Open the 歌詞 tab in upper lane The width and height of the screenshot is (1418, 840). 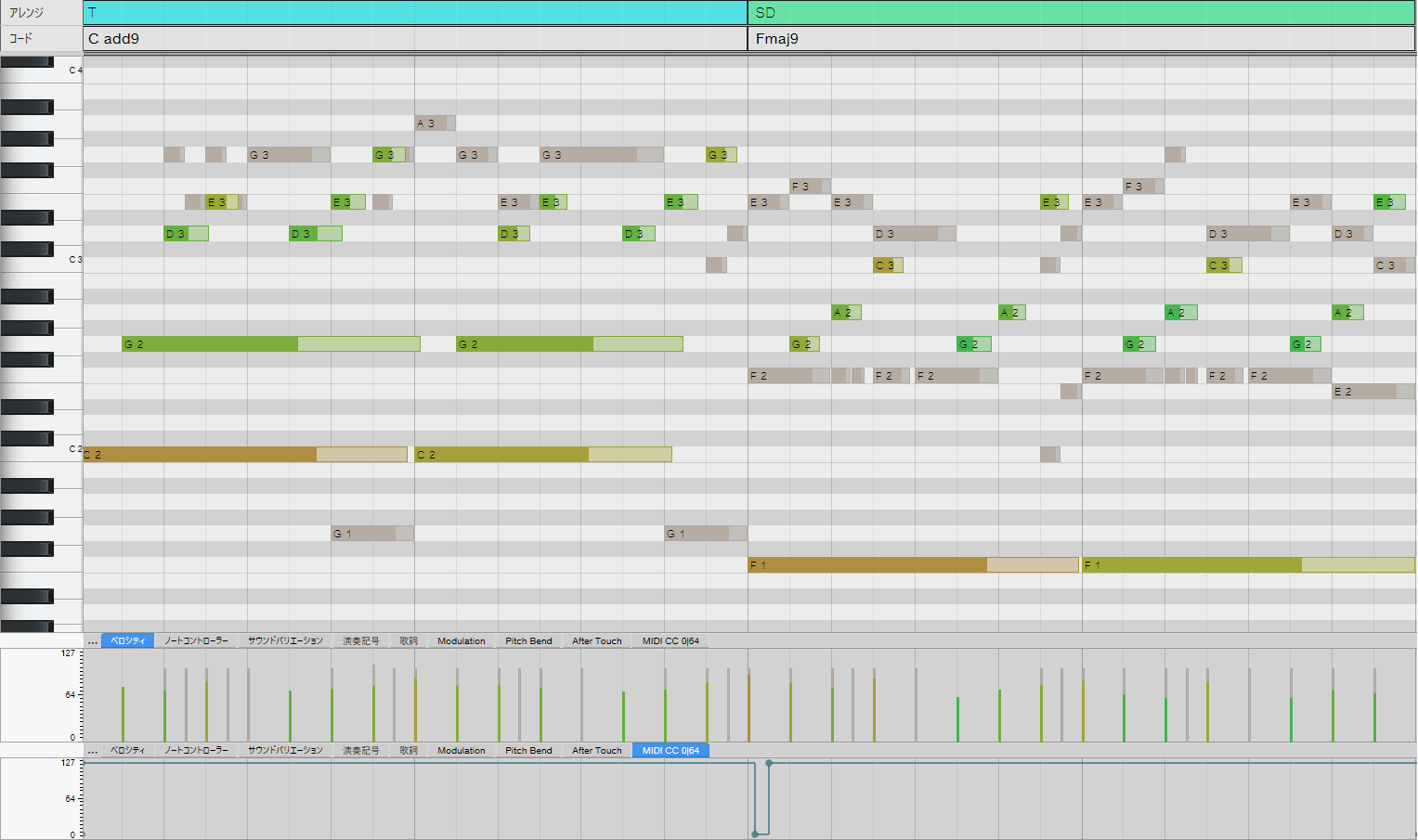tap(409, 640)
